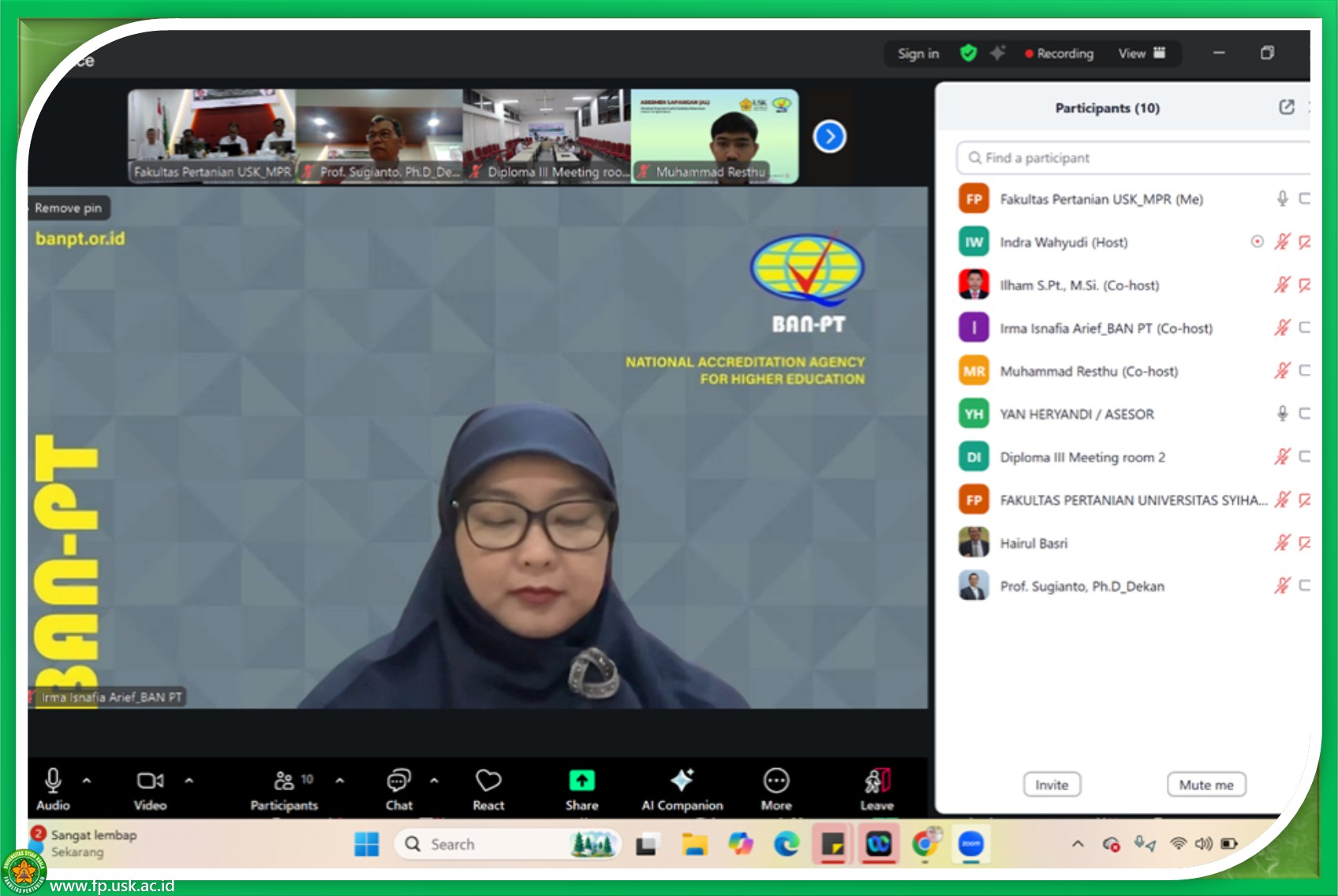The height and width of the screenshot is (896, 1338).
Task: Click the AI sparkle icon in title bar
Action: [998, 53]
